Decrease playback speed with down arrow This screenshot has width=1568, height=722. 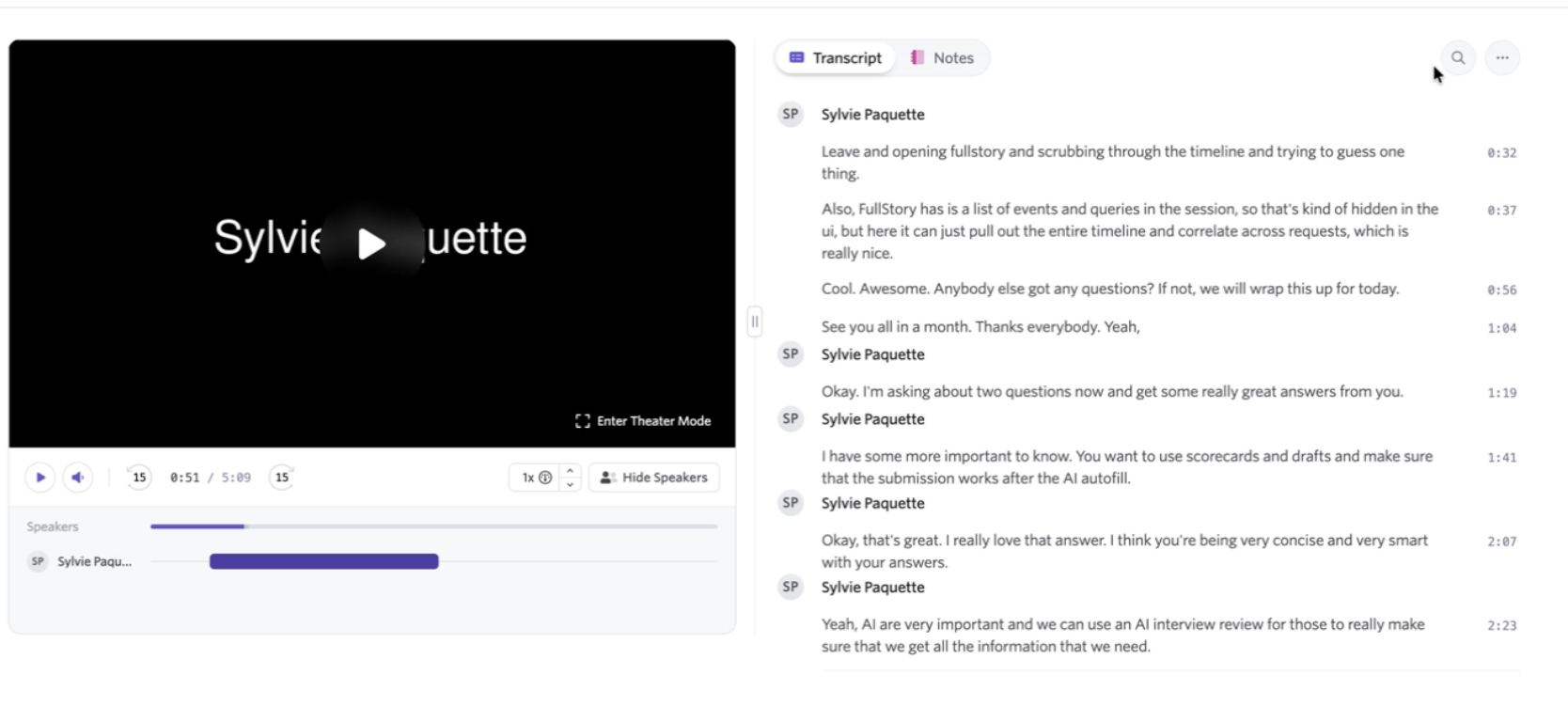point(570,484)
